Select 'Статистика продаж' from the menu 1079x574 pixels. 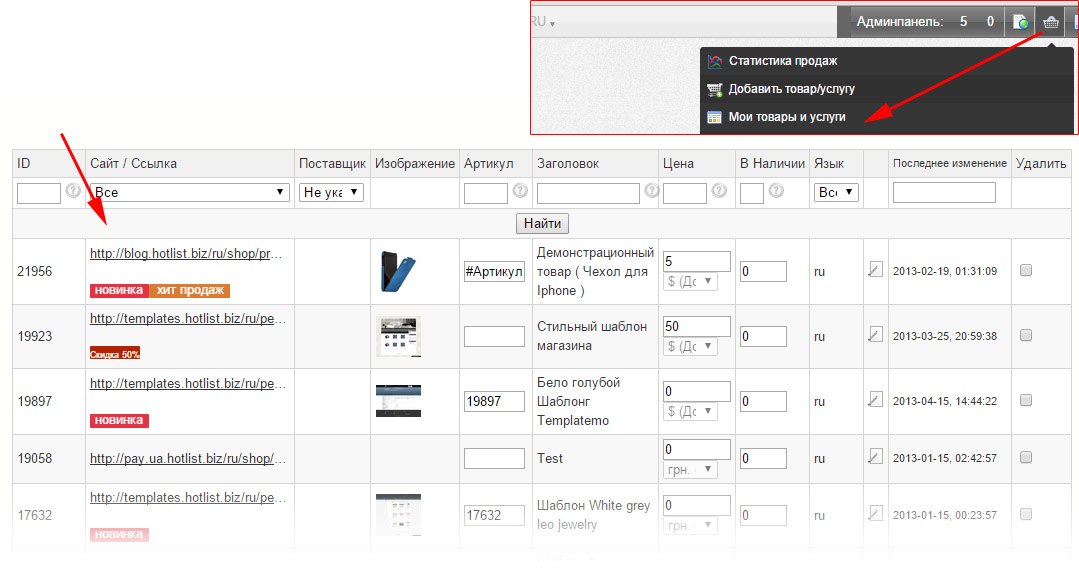[782, 61]
